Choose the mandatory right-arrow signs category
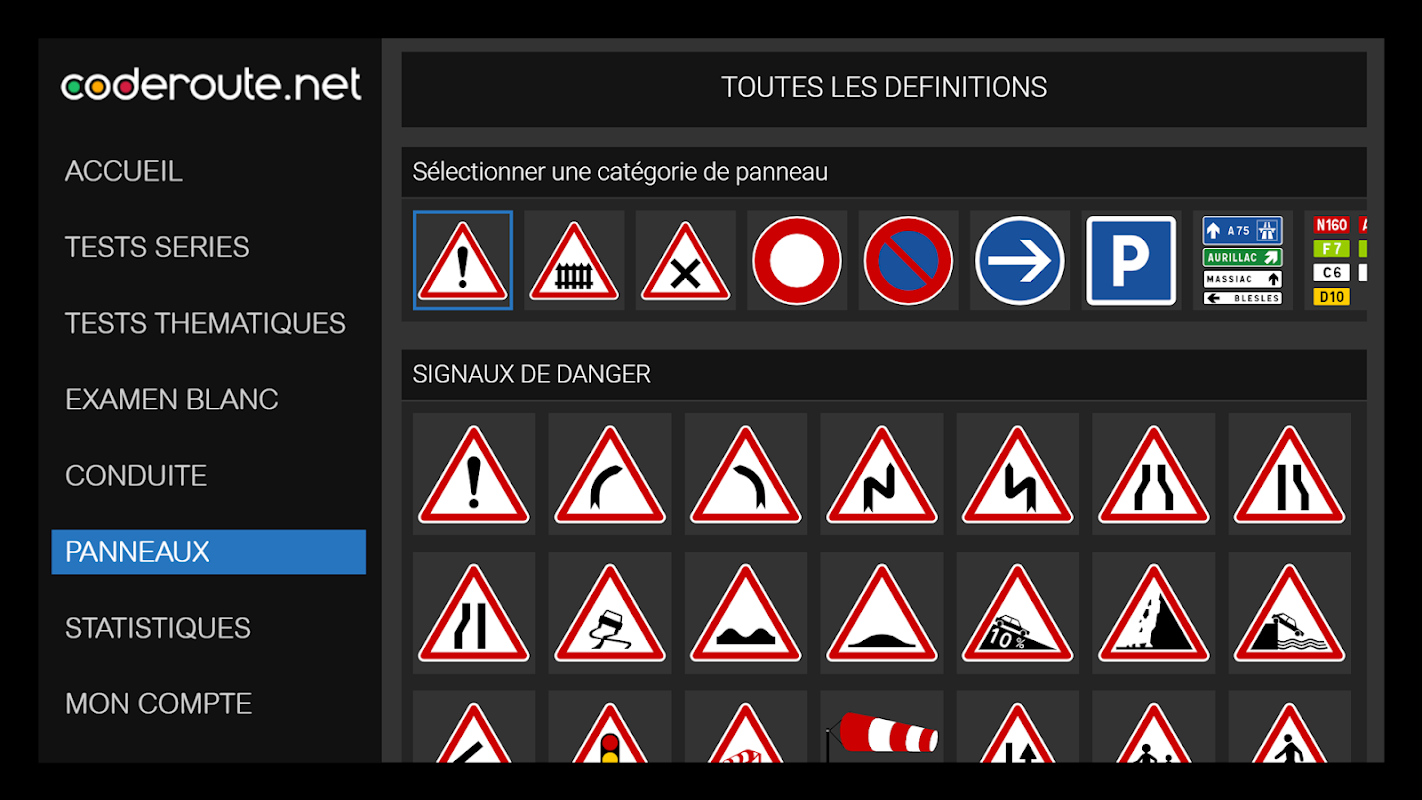Image resolution: width=1422 pixels, height=800 pixels. click(x=1020, y=260)
